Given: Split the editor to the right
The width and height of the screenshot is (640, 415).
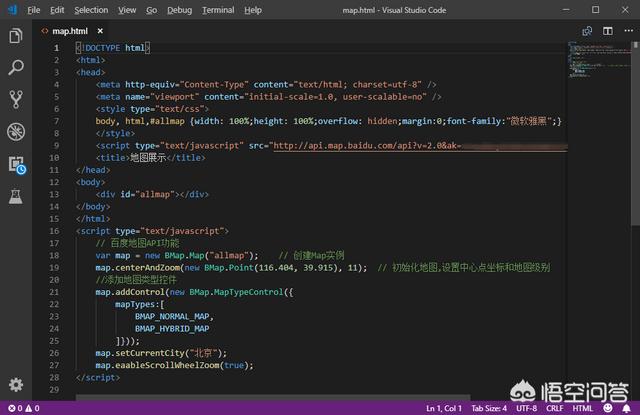Looking at the screenshot, I should [x=607, y=31].
